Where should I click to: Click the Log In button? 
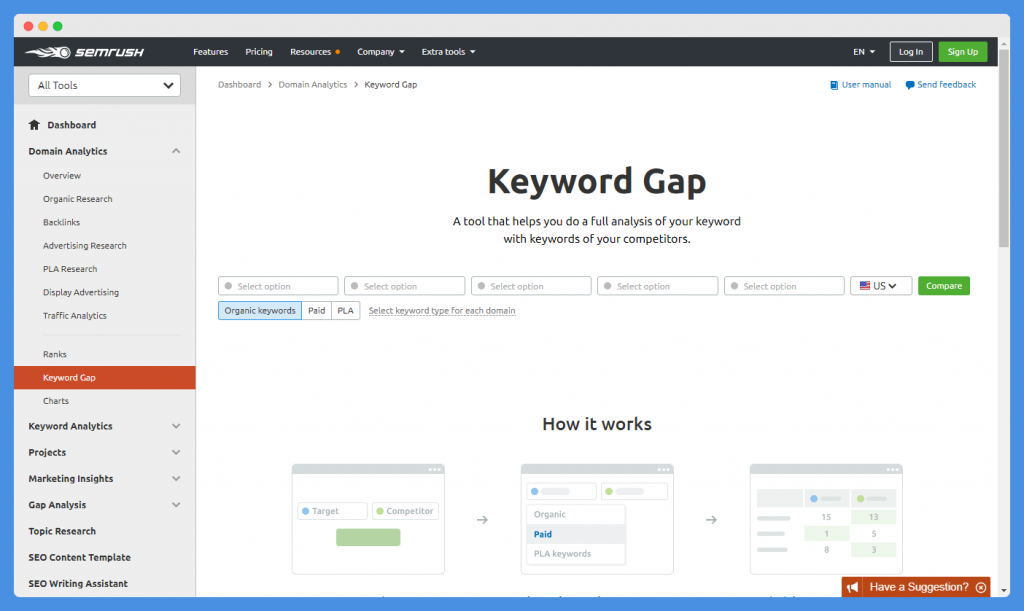coord(911,52)
